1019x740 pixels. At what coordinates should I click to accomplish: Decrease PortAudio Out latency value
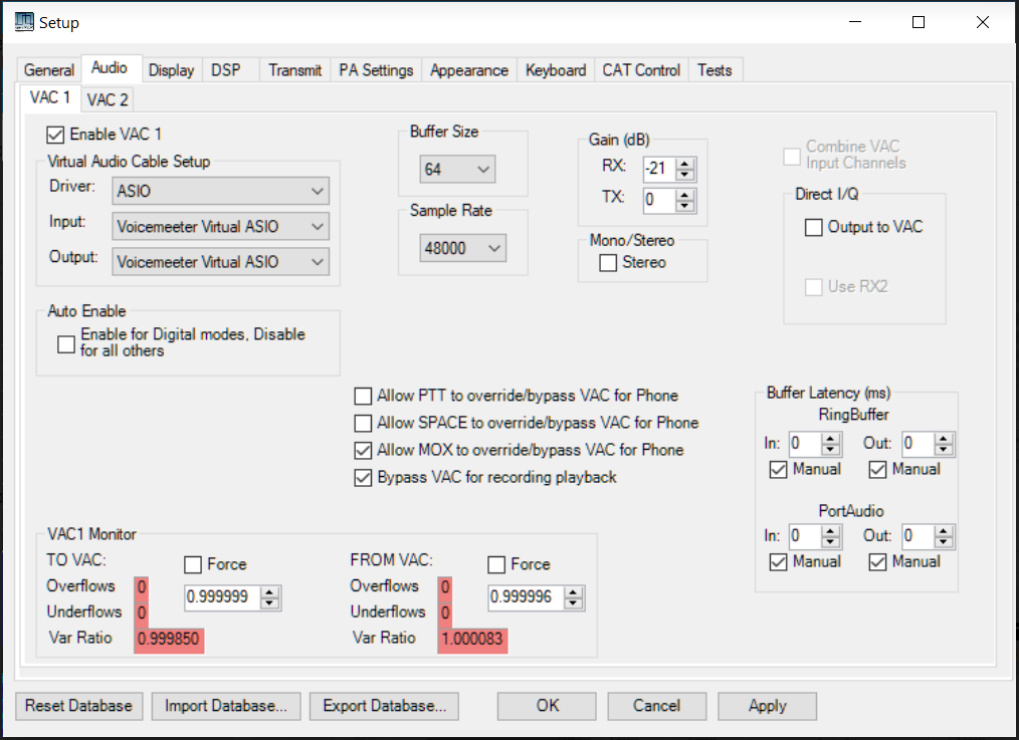(944, 542)
